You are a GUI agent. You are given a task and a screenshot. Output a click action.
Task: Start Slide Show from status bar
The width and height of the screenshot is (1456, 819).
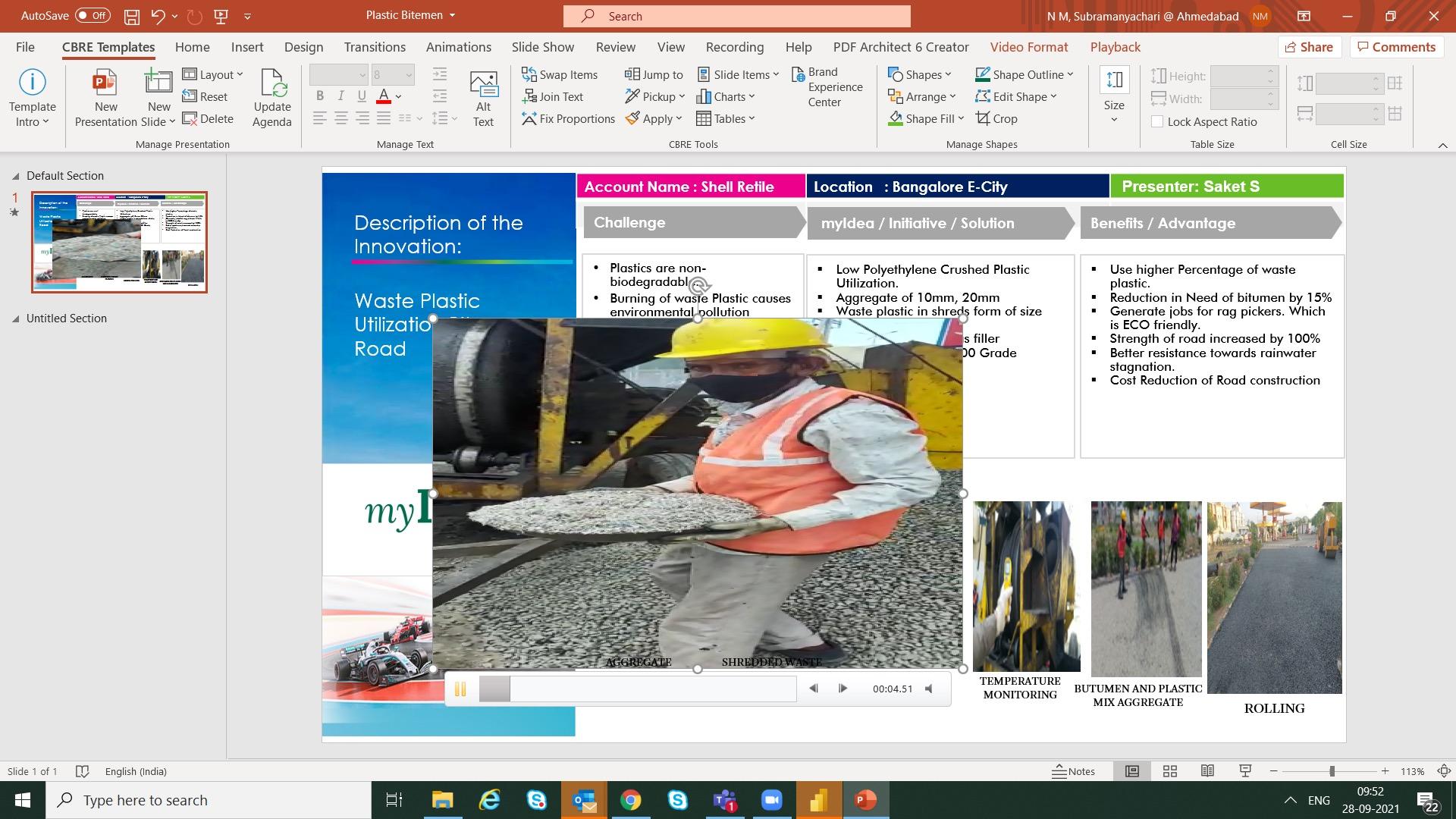pyautogui.click(x=1244, y=771)
